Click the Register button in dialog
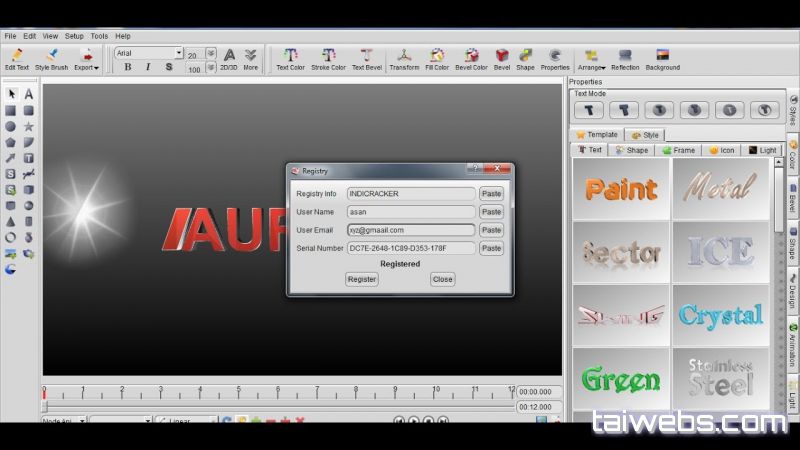Screen dimensions: 800x450 click(361, 280)
